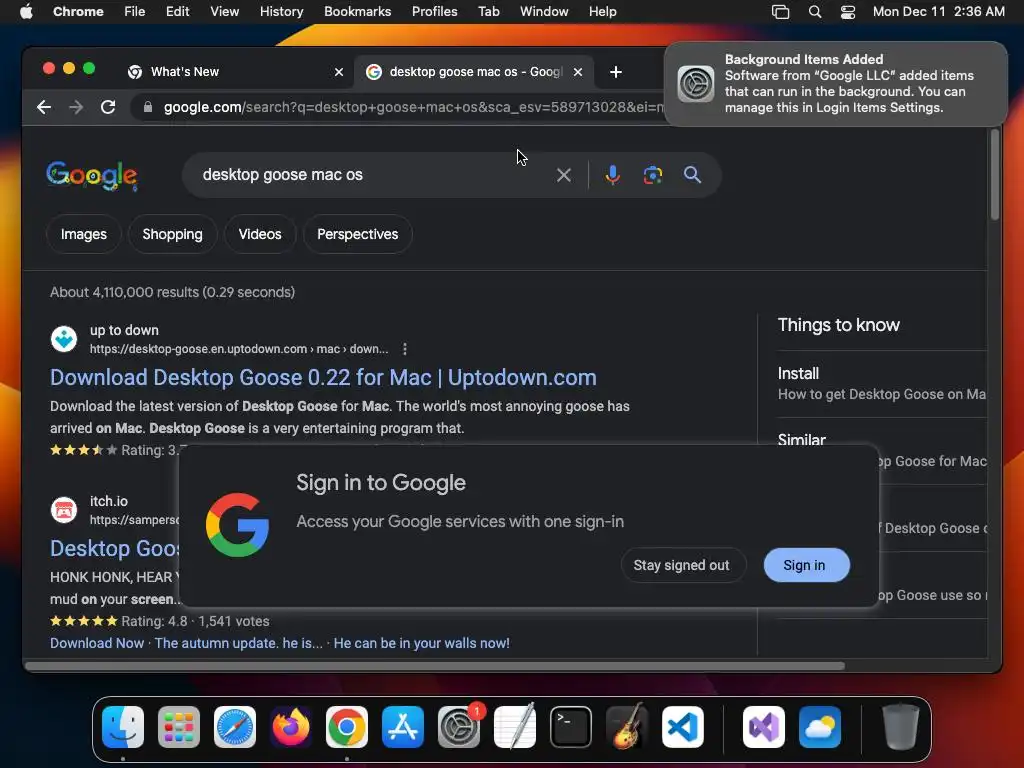Click the uptodown site favicon
The height and width of the screenshot is (768, 1024).
coord(64,339)
